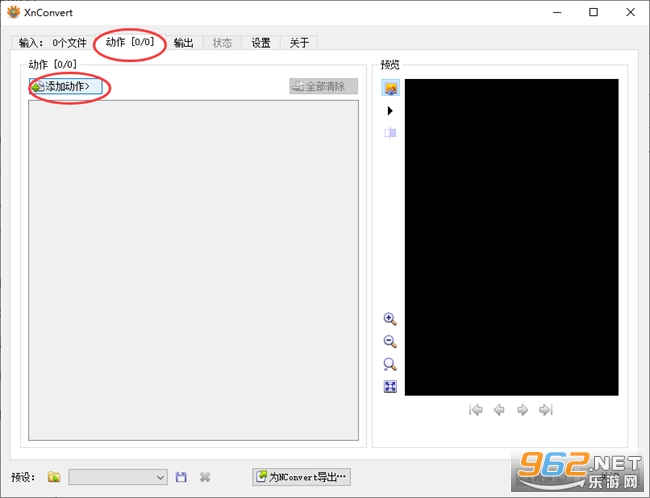Click the black preview image area
The image size is (650, 498).
(512, 237)
